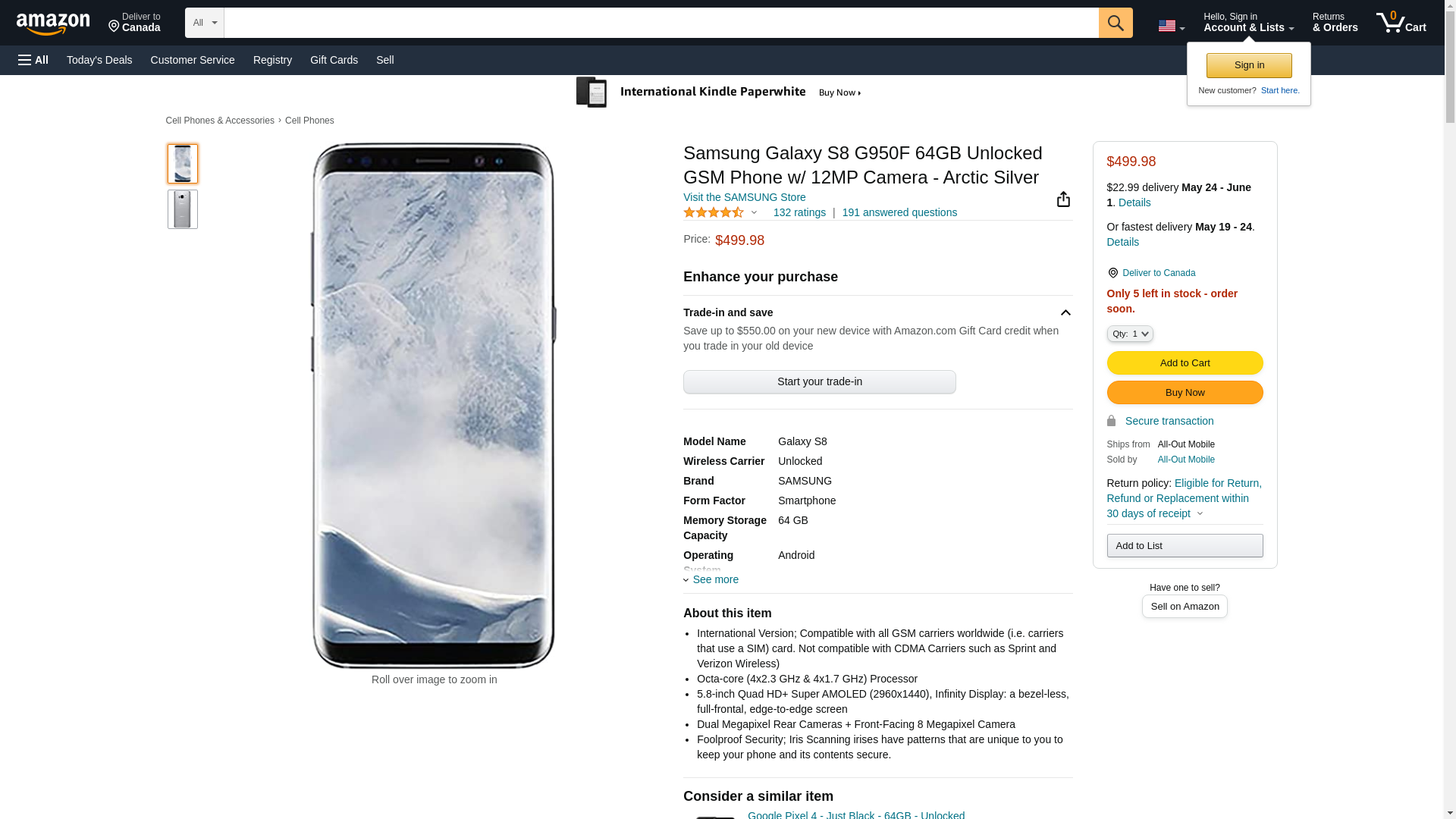
Task: Click the Amazon logo
Action: [x=53, y=24]
